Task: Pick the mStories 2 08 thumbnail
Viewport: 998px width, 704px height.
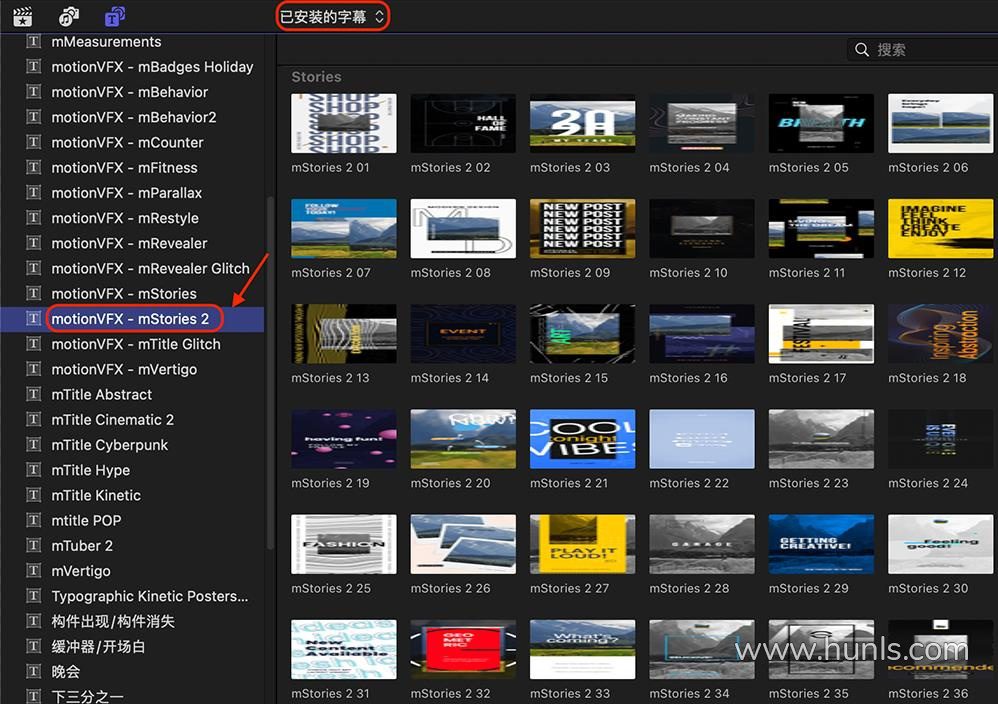Action: tap(463, 229)
